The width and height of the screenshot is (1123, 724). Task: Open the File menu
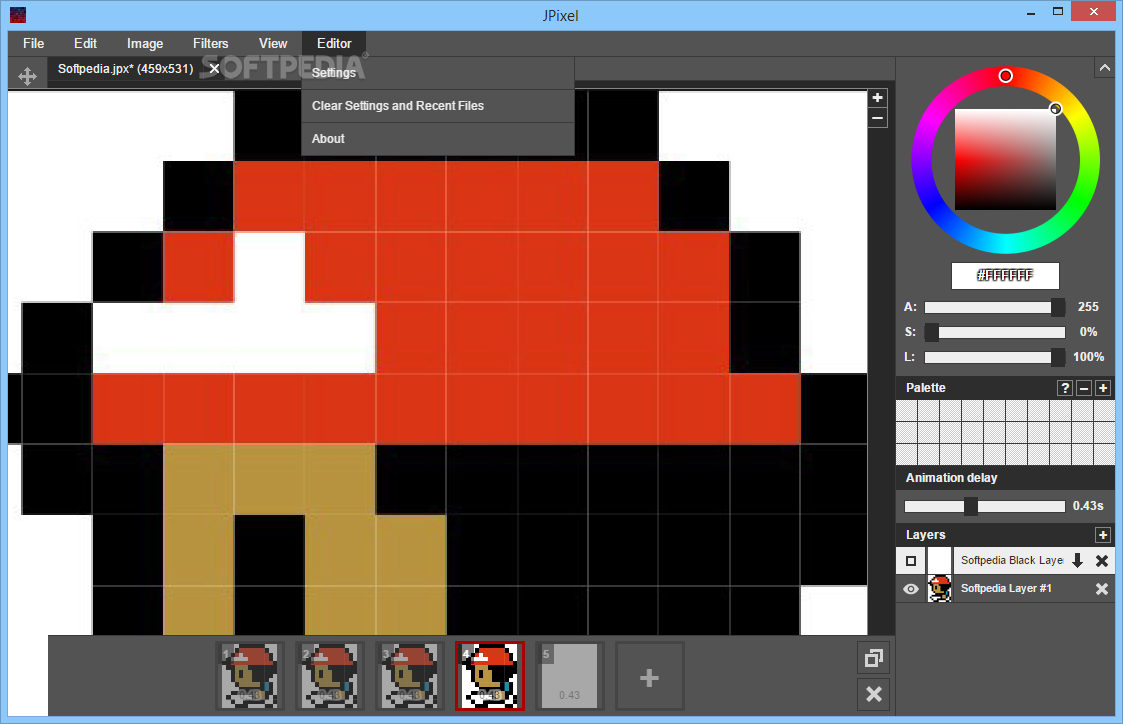click(x=34, y=44)
